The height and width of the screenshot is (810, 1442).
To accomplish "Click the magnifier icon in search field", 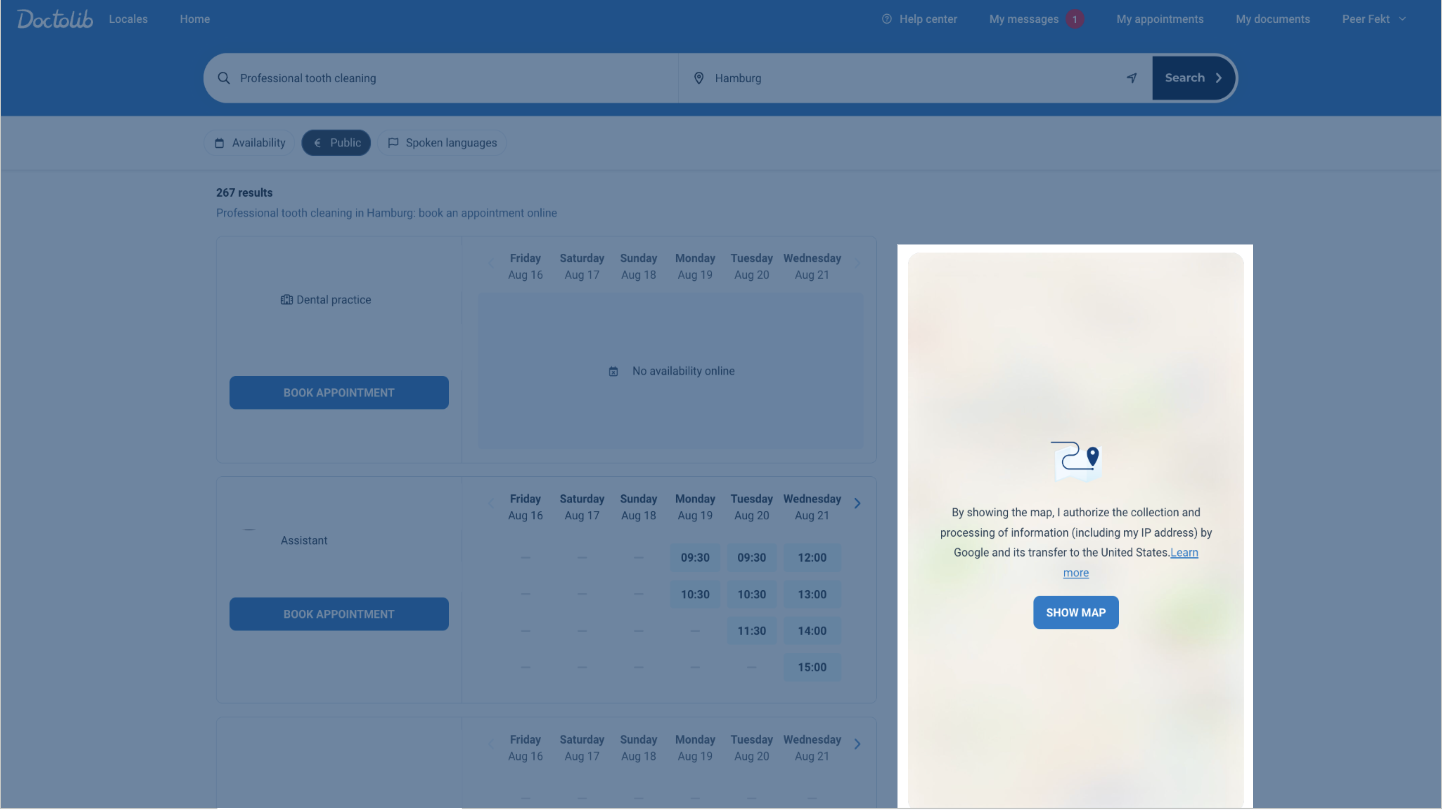I will pyautogui.click(x=224, y=78).
